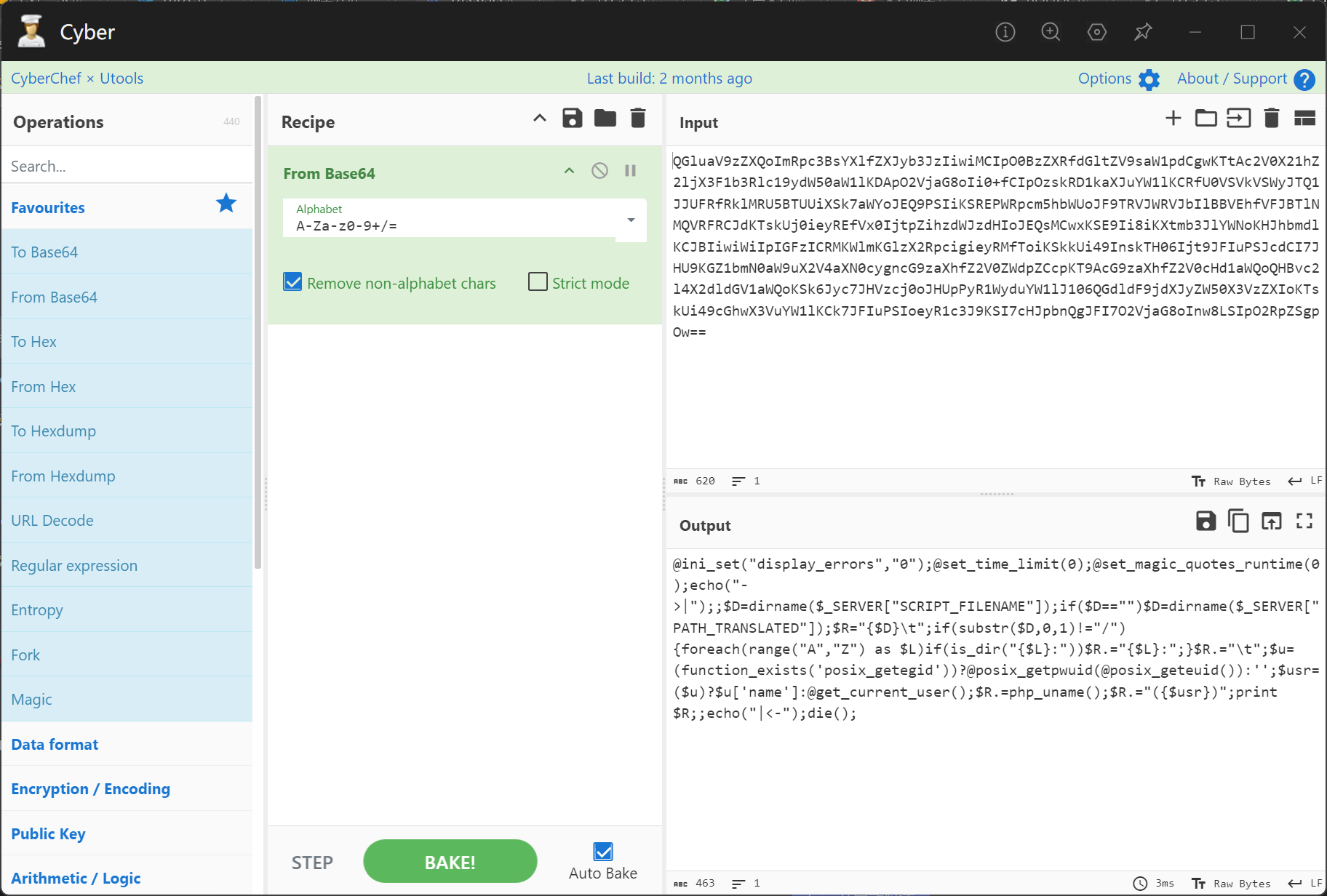Disable the From Base64 operation
This screenshot has width=1327, height=896.
click(x=599, y=171)
